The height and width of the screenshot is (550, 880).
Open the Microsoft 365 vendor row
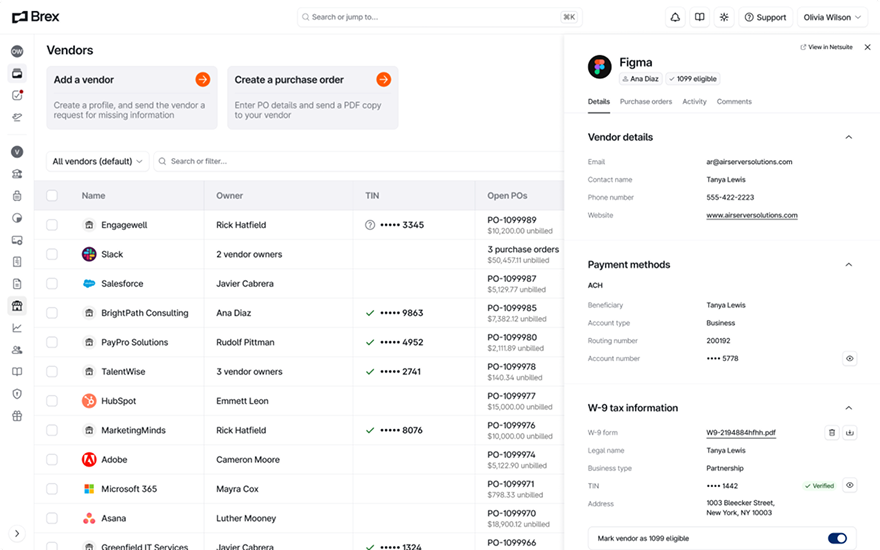[x=129, y=489]
